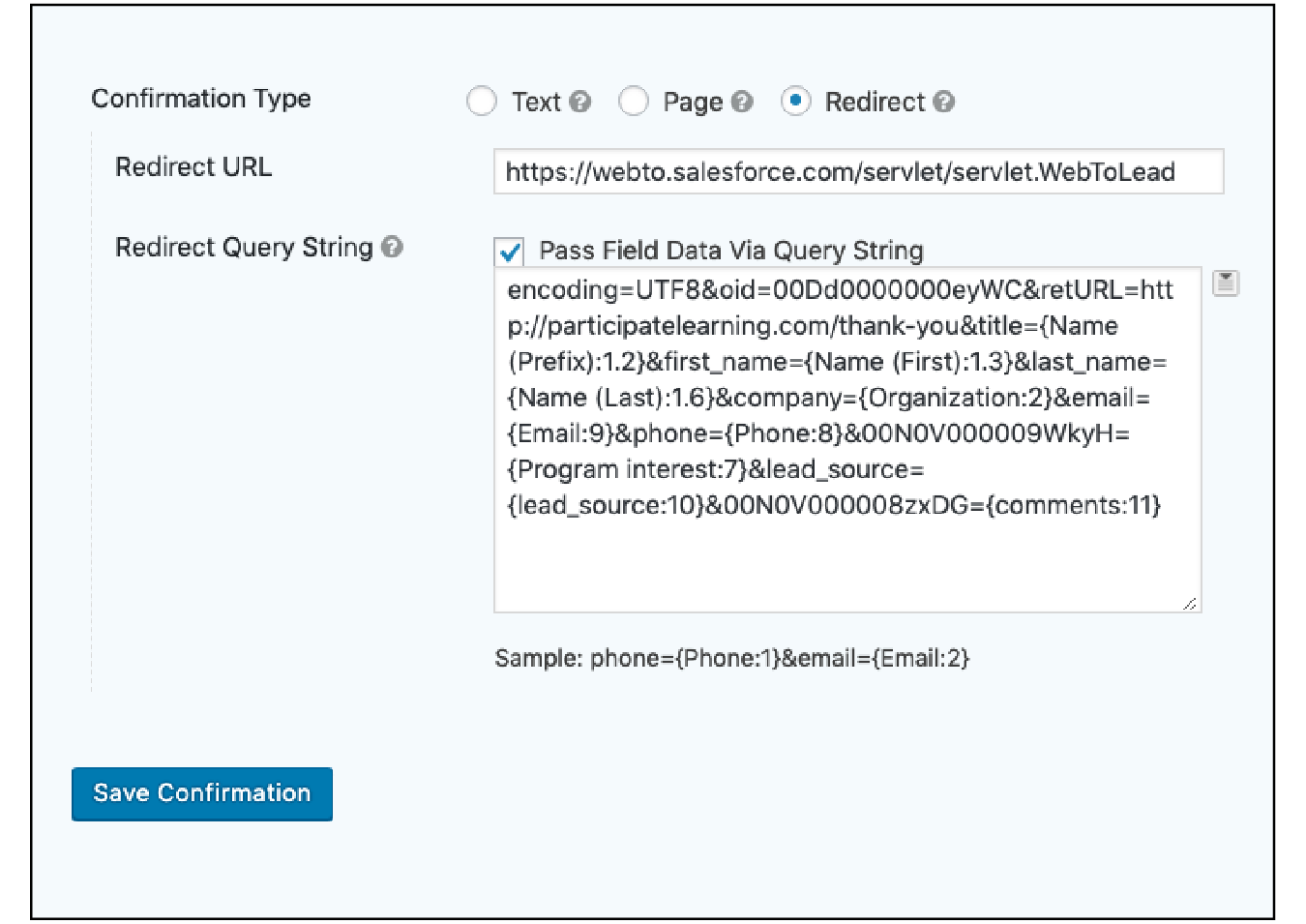Image resolution: width=1306 pixels, height=924 pixels.
Task: Open Redirect Query String help tooltip icon
Action: (x=392, y=247)
